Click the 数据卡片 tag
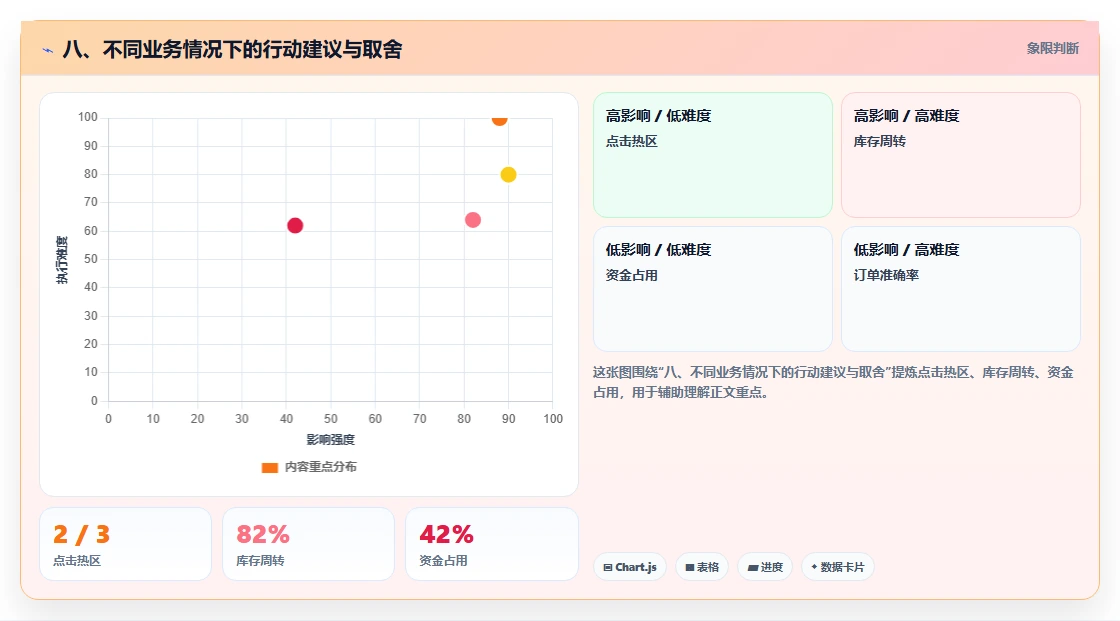Screen dimensions: 1120x621 pos(838,567)
